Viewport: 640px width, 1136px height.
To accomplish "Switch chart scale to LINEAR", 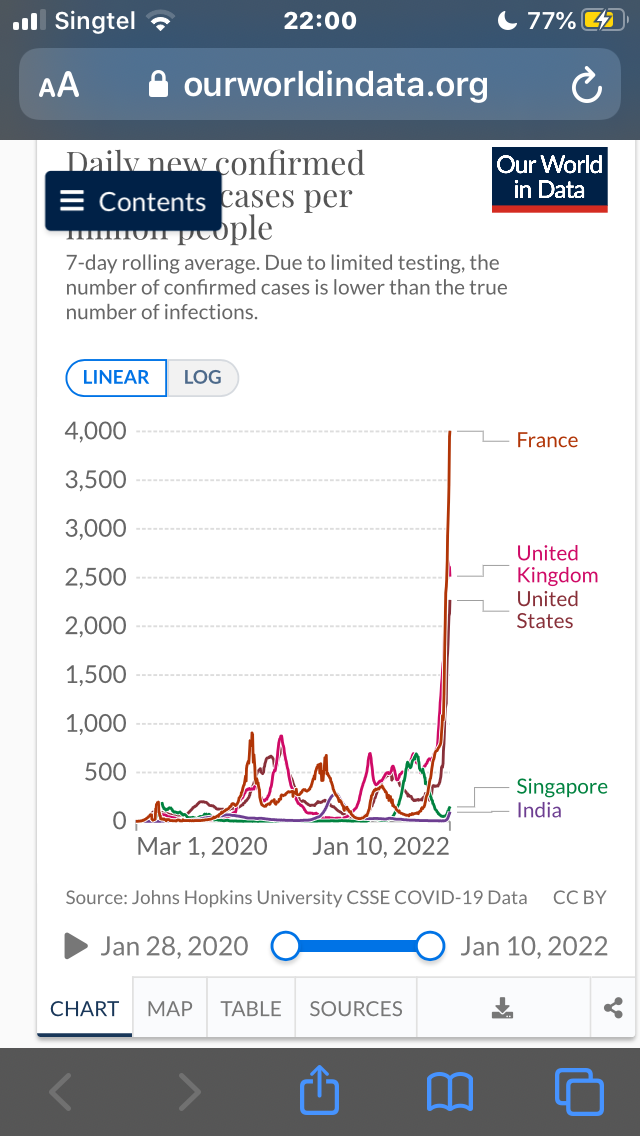I will (x=116, y=377).
